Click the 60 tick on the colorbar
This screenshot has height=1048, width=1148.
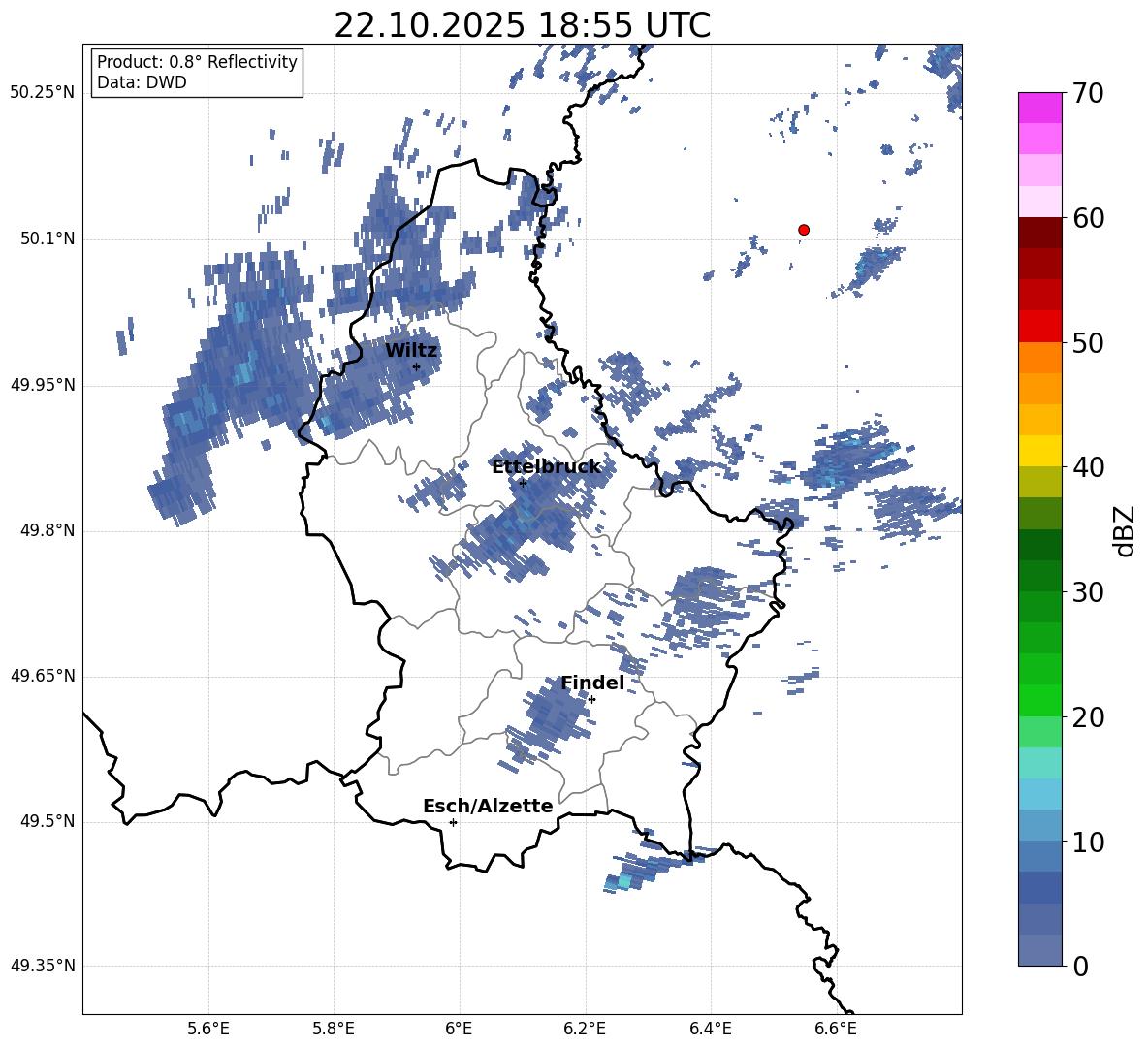1088,218
